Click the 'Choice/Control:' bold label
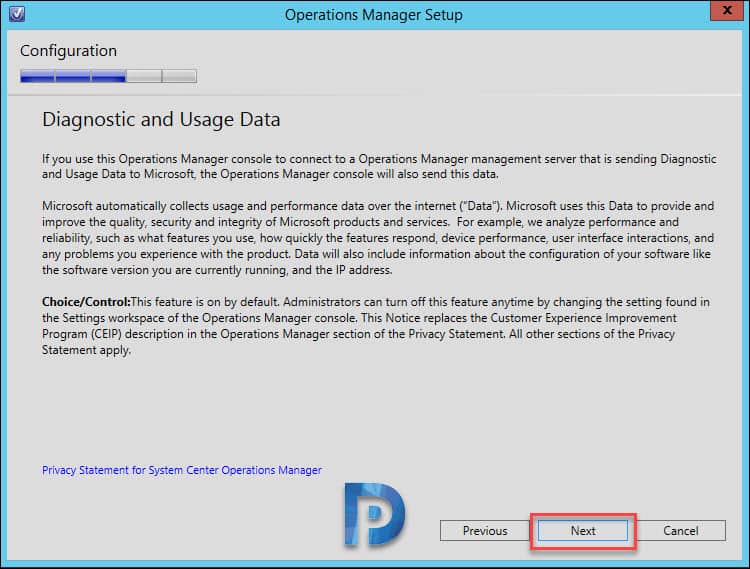Viewport: 750px width, 569px height. (86, 302)
